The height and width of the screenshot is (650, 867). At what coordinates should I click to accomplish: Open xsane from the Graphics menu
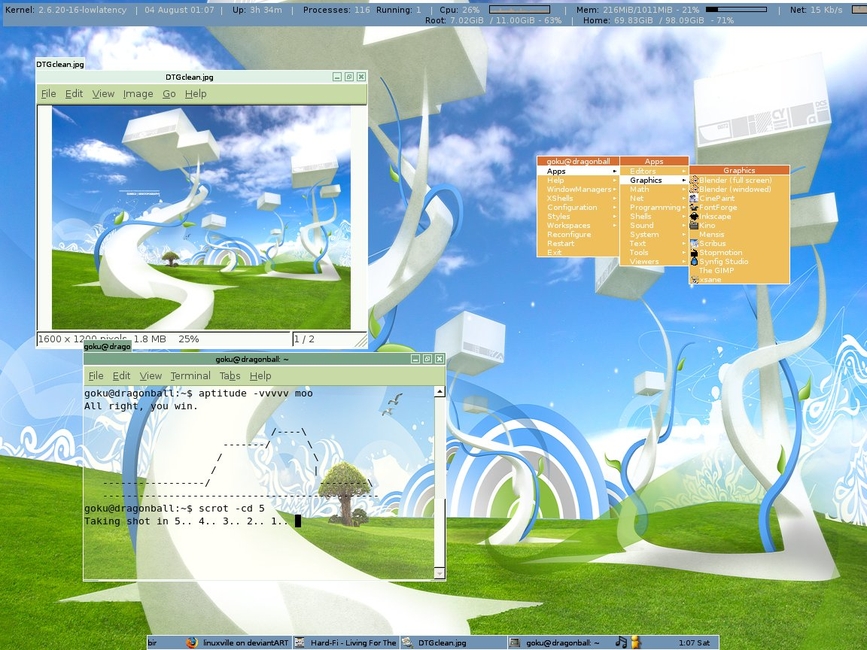[739, 280]
